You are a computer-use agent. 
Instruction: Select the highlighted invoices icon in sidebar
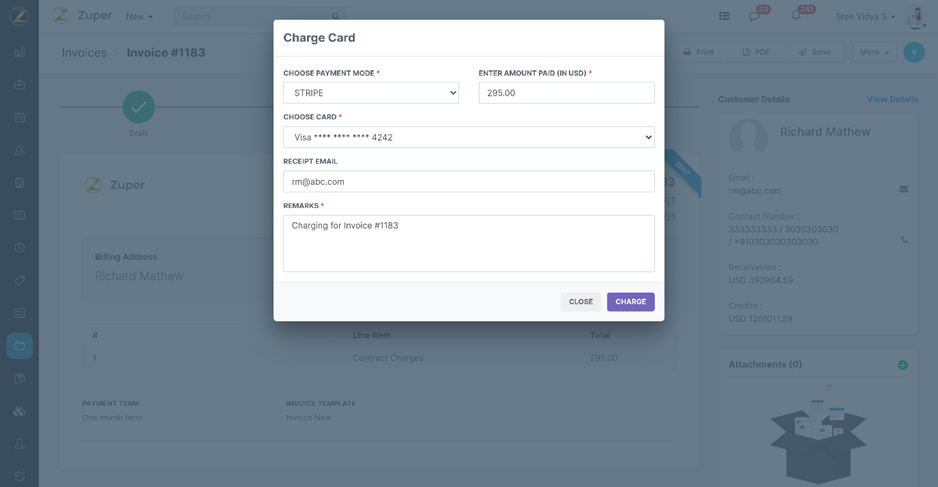tap(19, 346)
